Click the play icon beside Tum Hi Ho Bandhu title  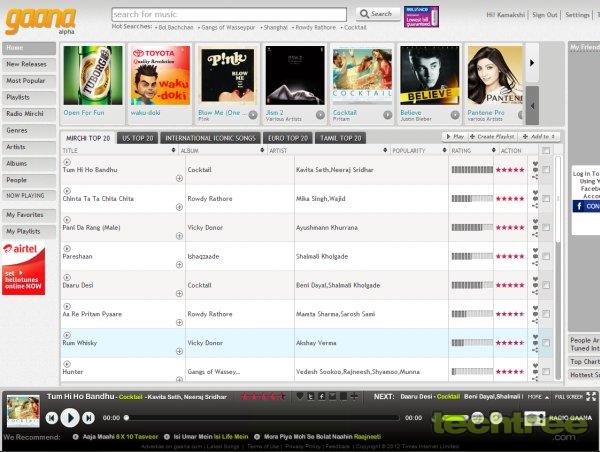click(x=67, y=162)
